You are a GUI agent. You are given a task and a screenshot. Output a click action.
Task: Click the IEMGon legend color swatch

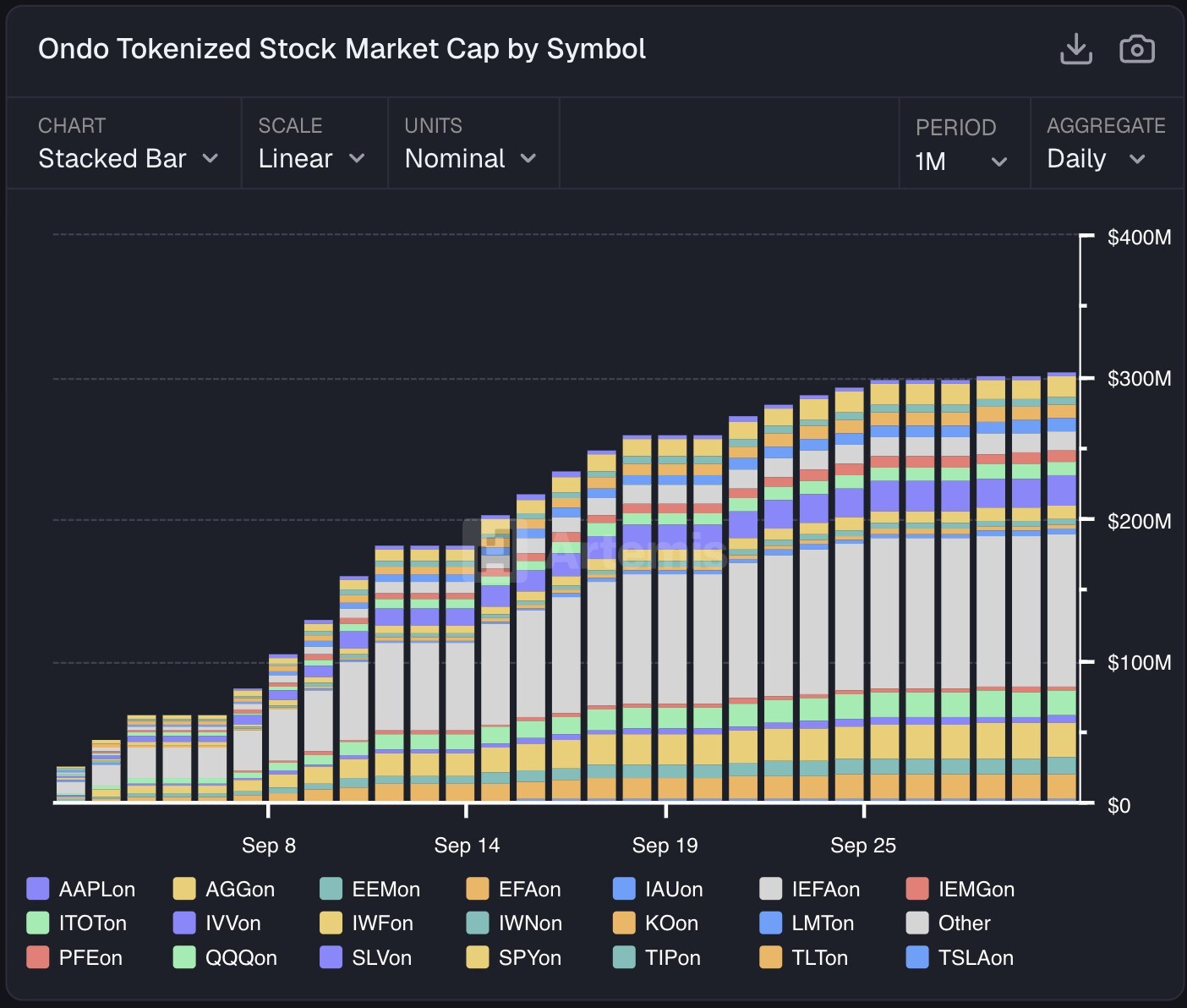pos(917,889)
